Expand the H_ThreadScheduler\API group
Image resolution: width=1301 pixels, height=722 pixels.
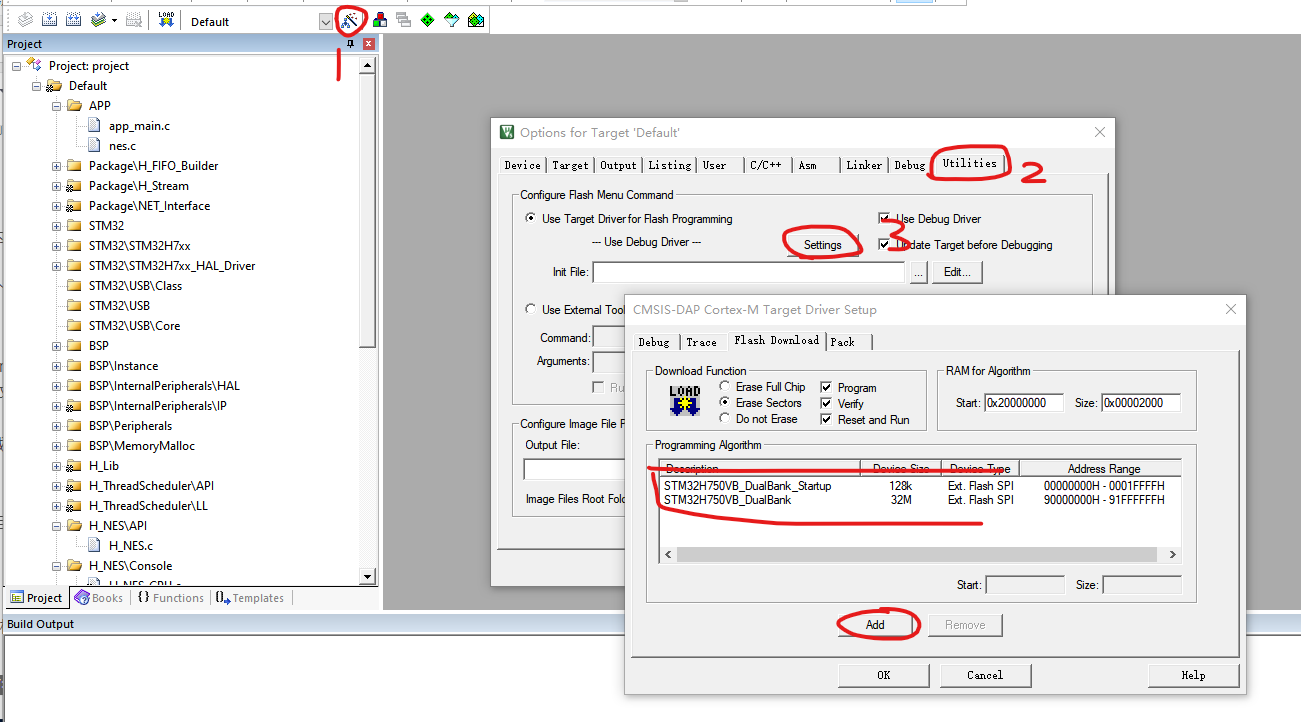[57, 486]
